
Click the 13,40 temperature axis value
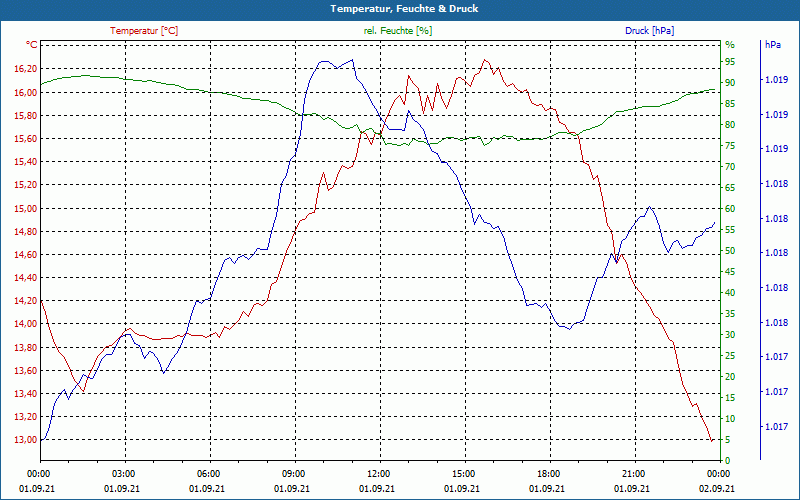click(26, 393)
